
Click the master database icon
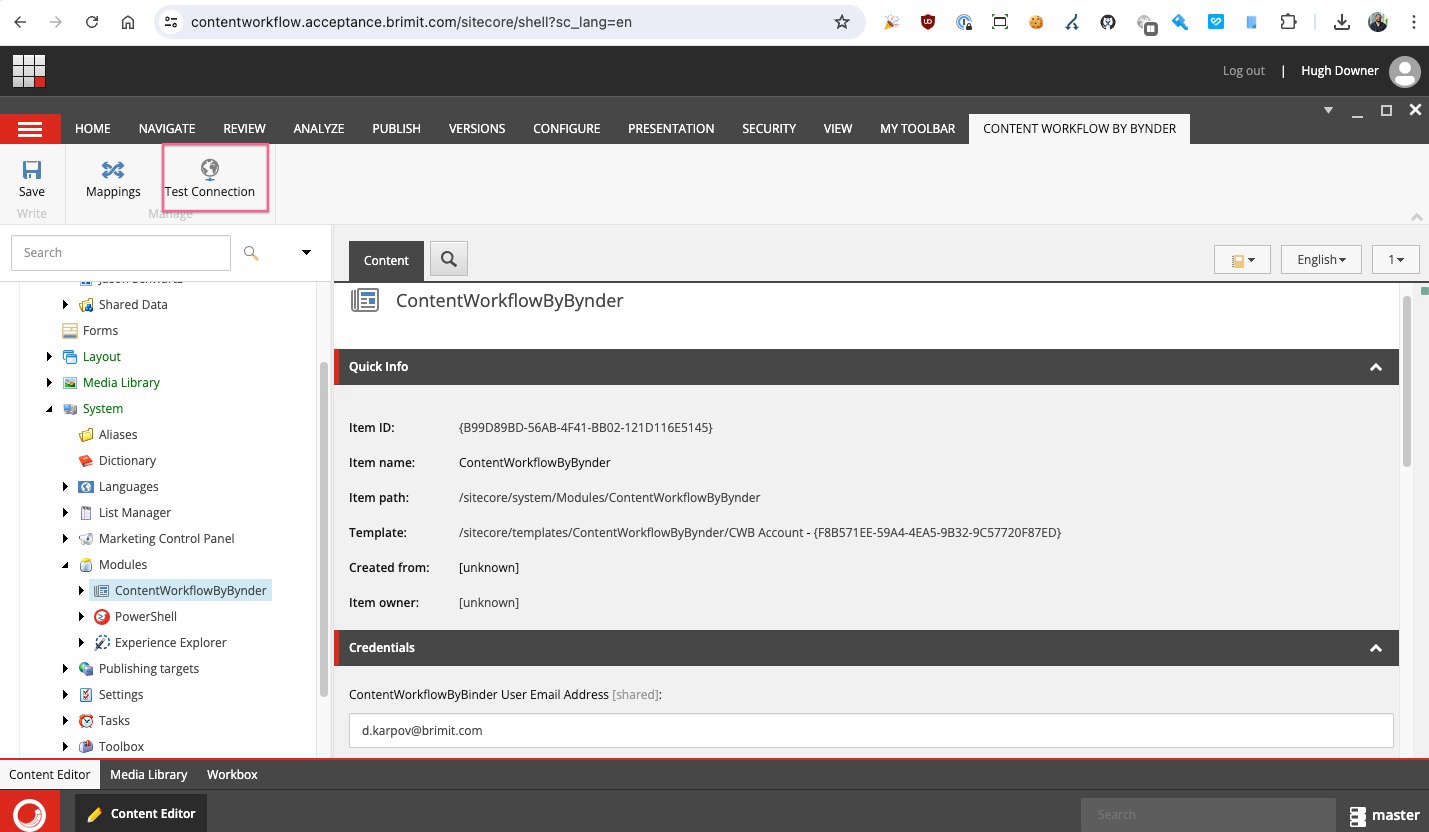1358,815
